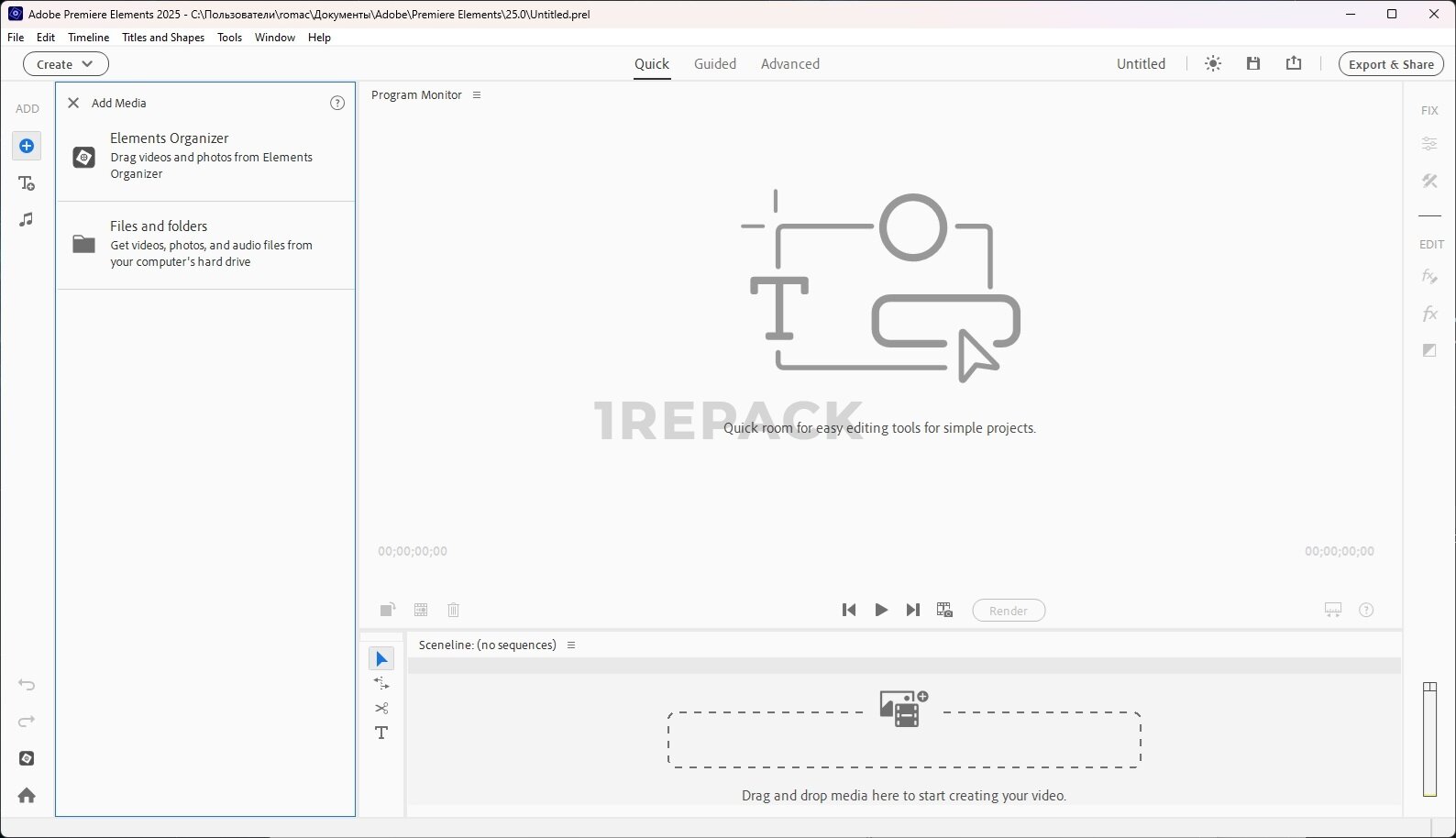The width and height of the screenshot is (1456, 838).
Task: Open the Tools wrench panel icon
Action: pyautogui.click(x=1429, y=181)
